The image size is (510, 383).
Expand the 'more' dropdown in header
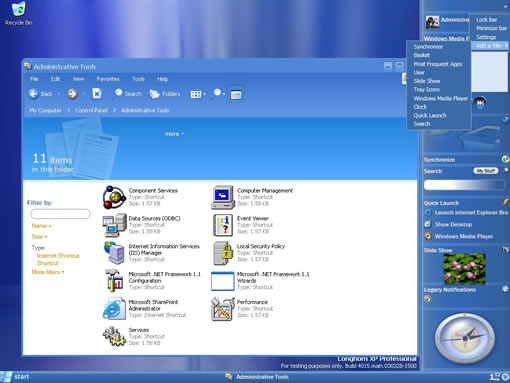(174, 134)
